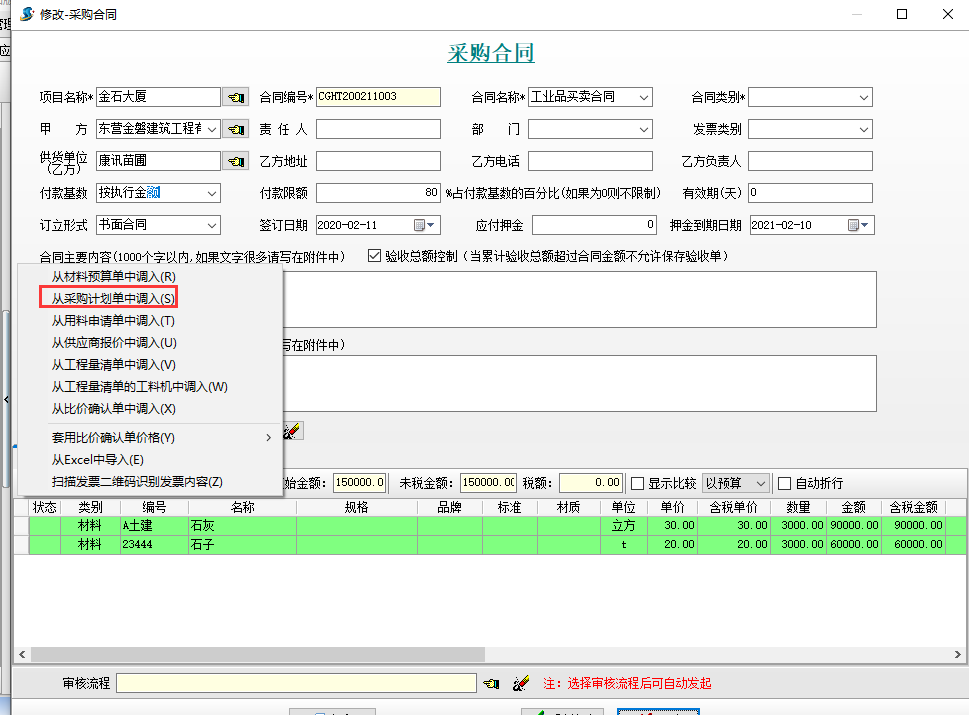Expand the 合同类别 dropdown

[864, 98]
